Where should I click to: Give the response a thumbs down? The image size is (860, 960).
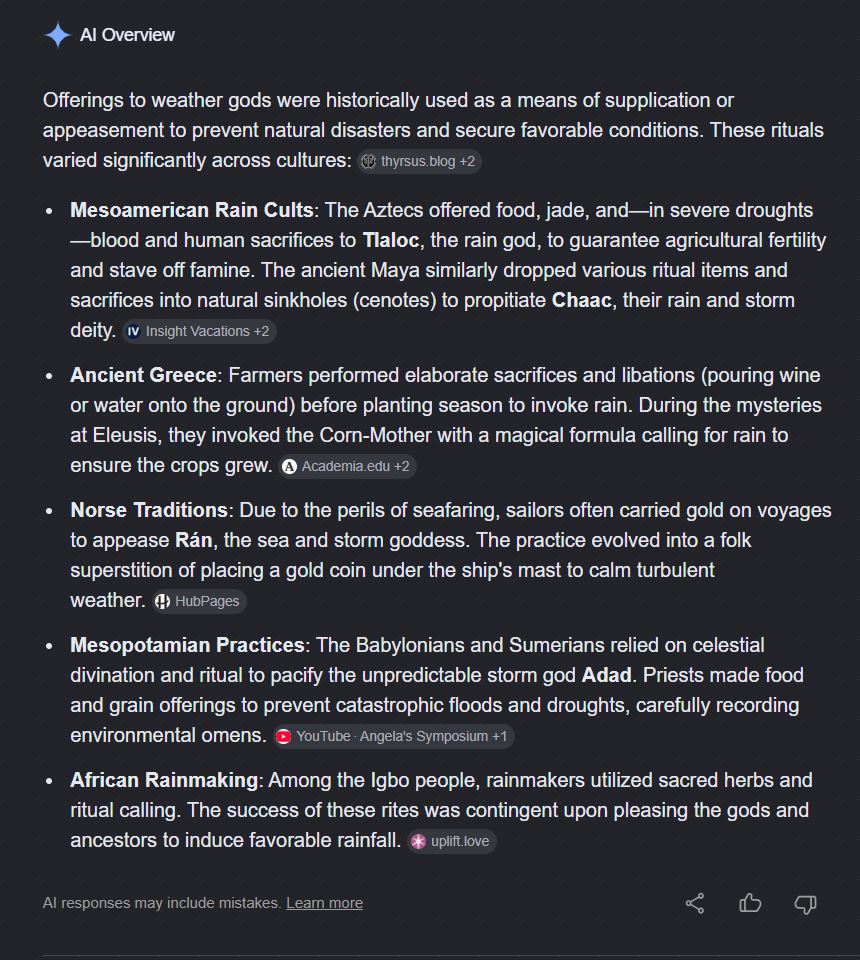coord(805,904)
